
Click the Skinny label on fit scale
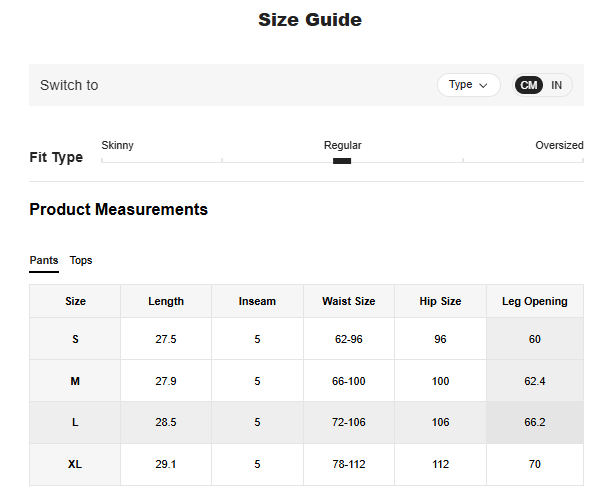tap(117, 145)
